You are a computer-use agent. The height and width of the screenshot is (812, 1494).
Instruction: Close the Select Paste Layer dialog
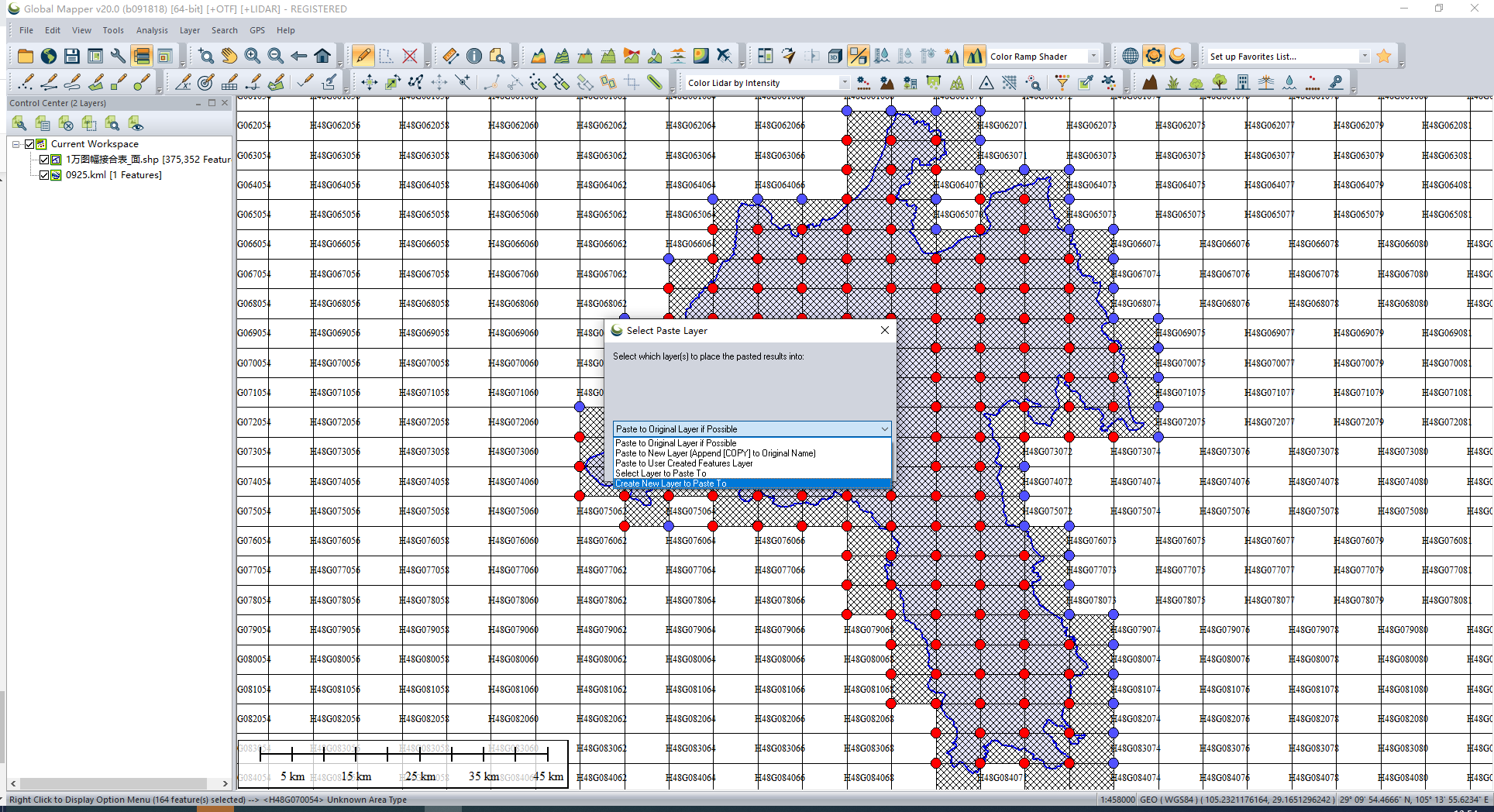pos(884,330)
